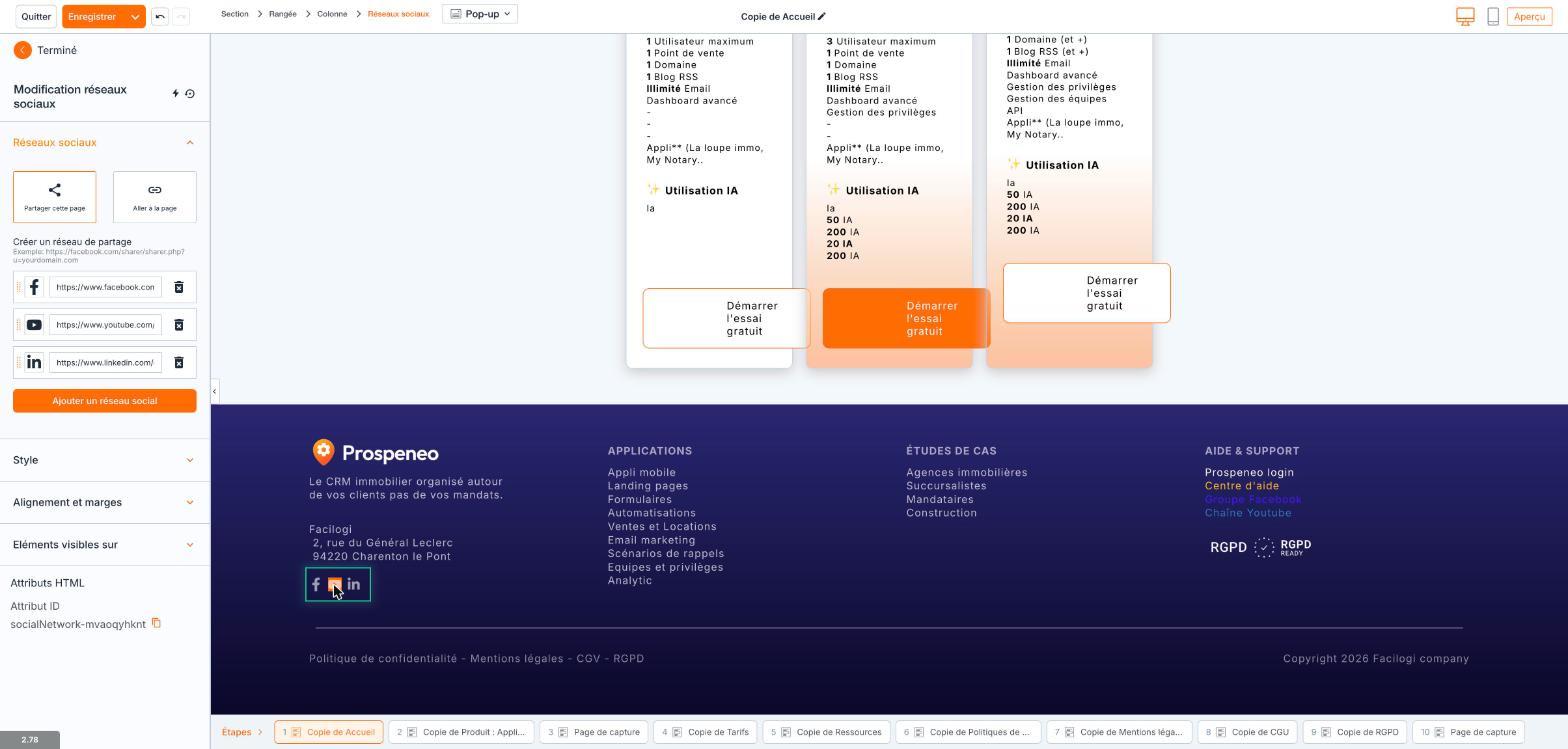Open the history clock icon in panel header
This screenshot has width=1568, height=749.
pos(190,94)
